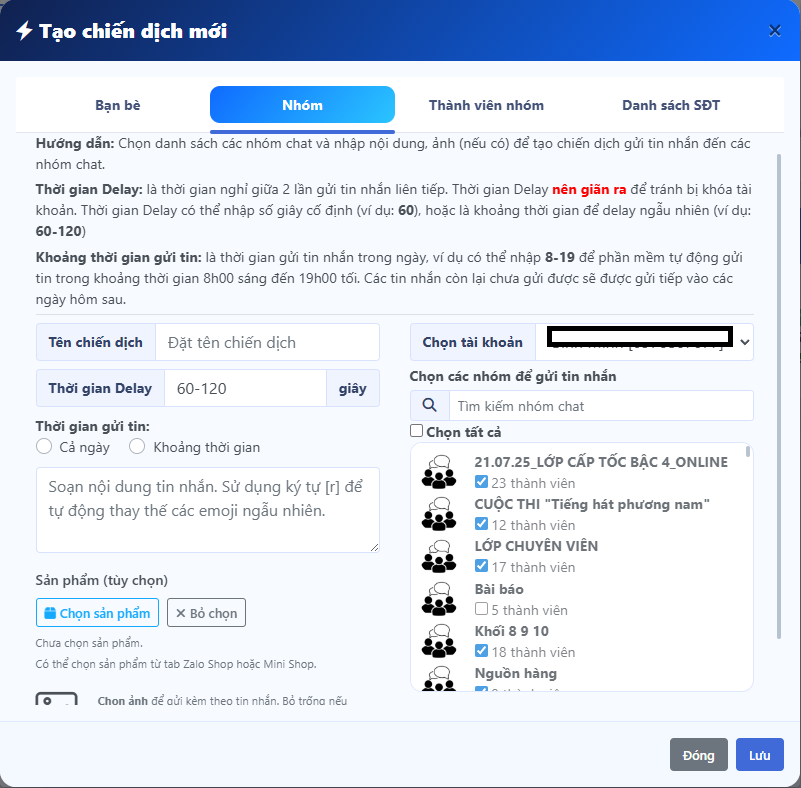Go to the Danh sách SĐT tab

pos(670,105)
